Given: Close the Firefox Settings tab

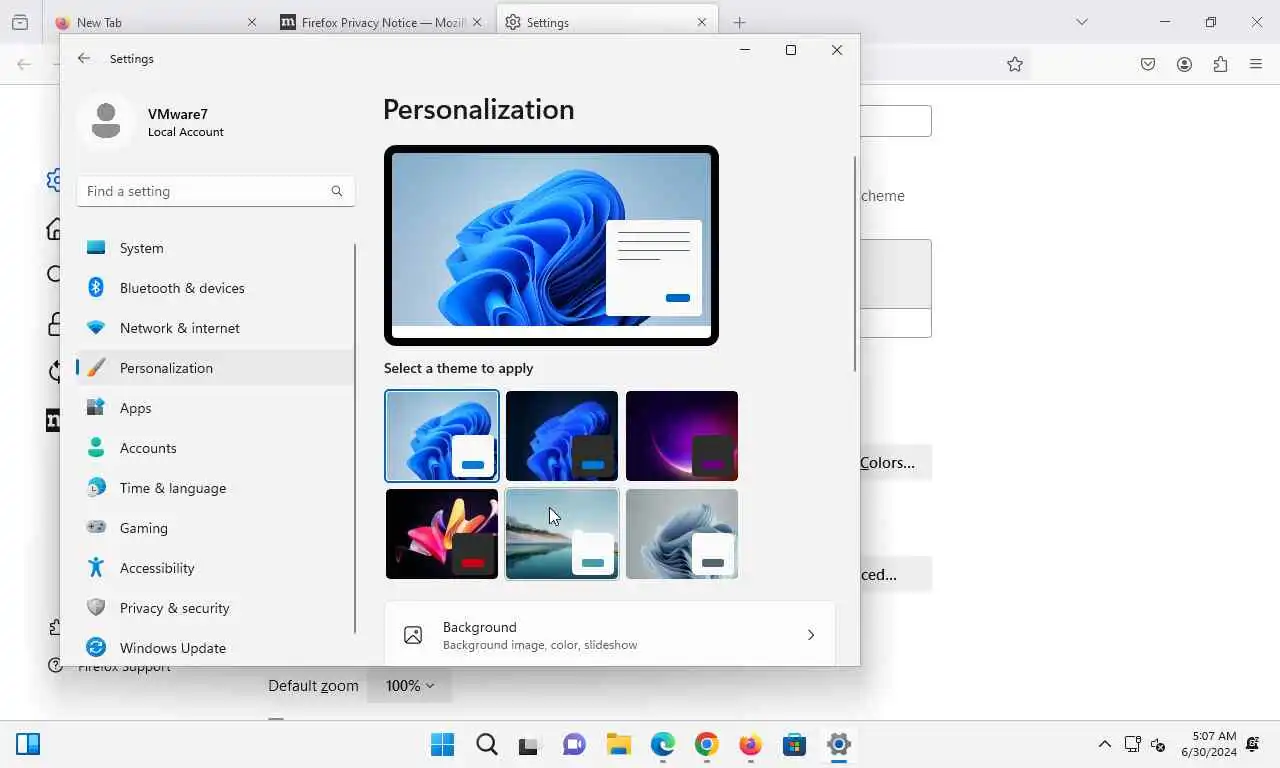Looking at the screenshot, I should (x=702, y=22).
